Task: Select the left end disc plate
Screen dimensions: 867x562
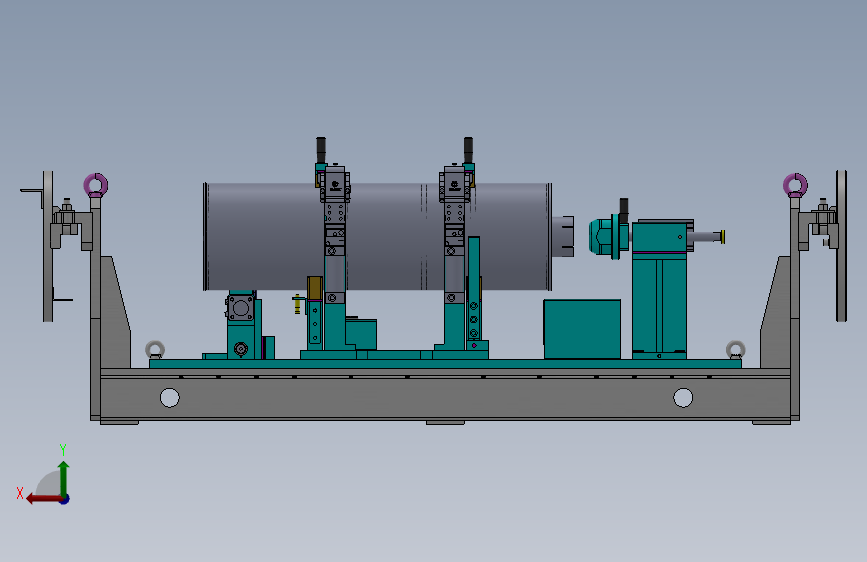Action: tap(48, 246)
